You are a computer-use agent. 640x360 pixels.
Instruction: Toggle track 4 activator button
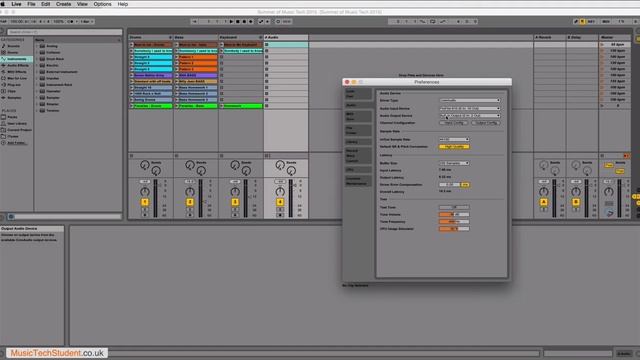coord(280,202)
